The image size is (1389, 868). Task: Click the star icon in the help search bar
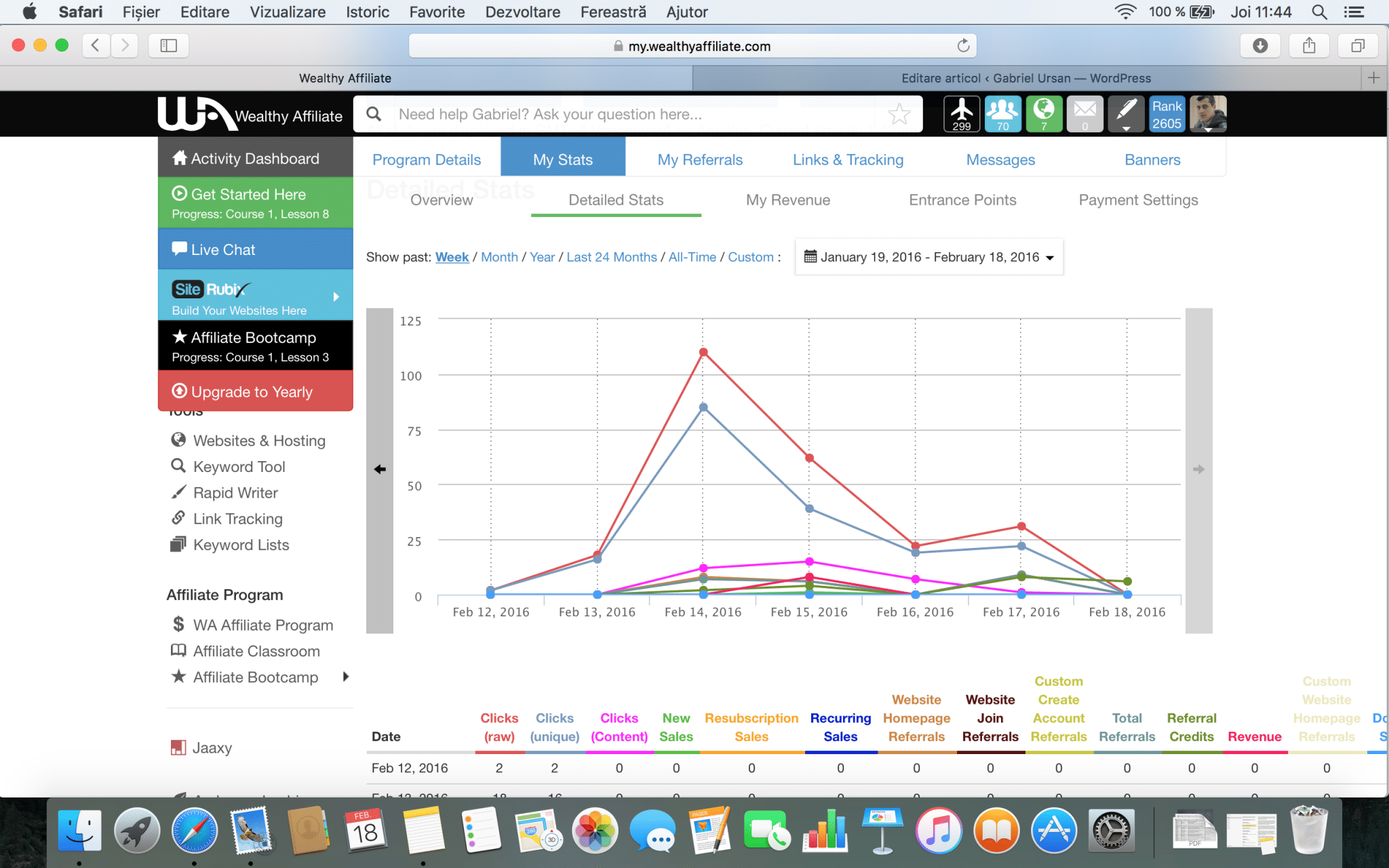[899, 114]
